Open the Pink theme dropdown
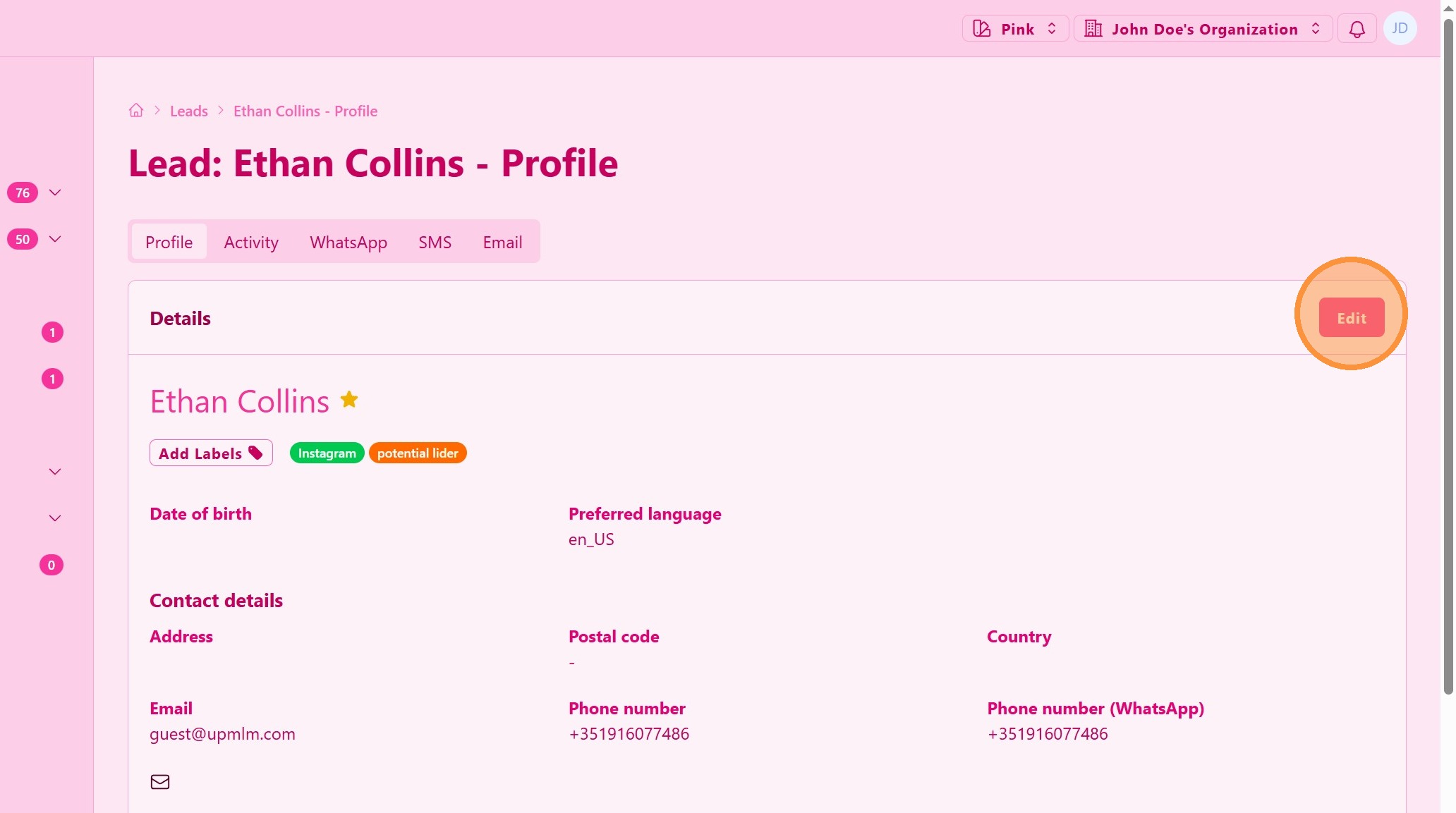The image size is (1456, 813). (1015, 29)
